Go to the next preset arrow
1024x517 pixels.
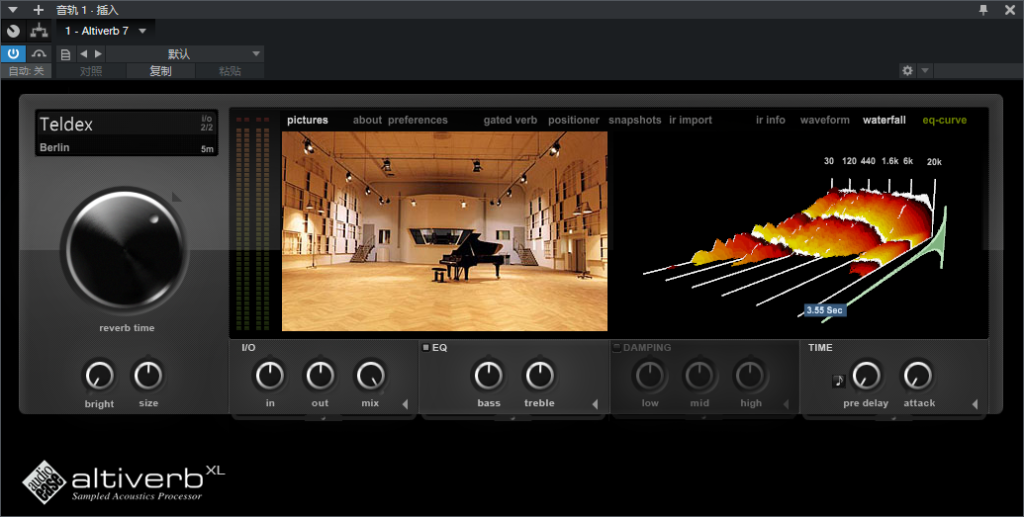pyautogui.click(x=98, y=54)
